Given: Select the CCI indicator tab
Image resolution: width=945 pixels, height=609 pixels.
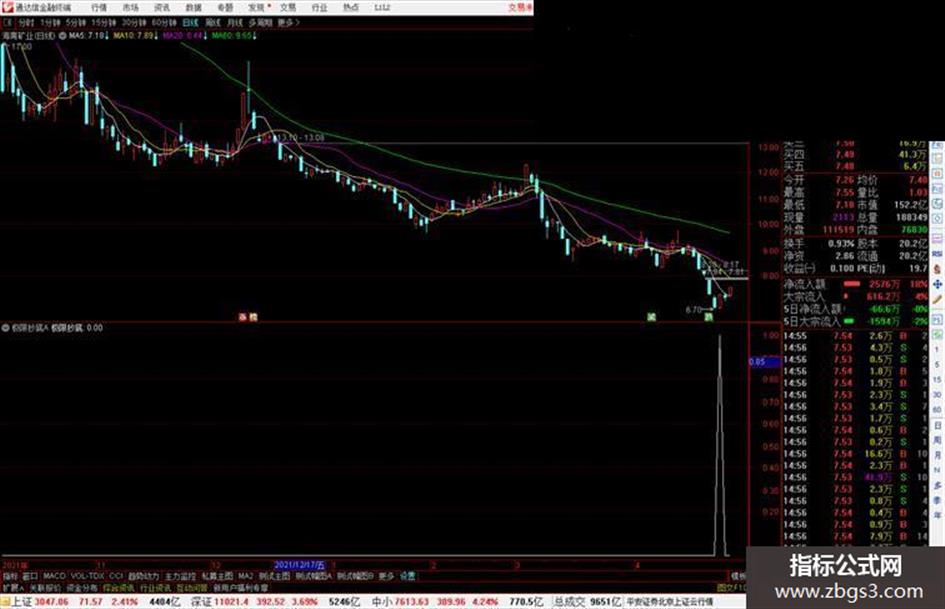Looking at the screenshot, I should [x=116, y=576].
